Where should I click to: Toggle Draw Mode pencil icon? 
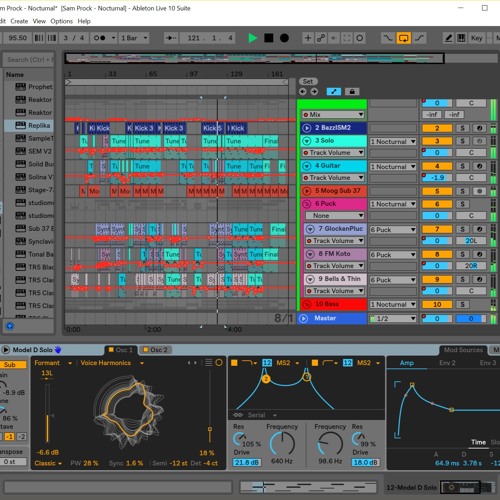(449, 38)
